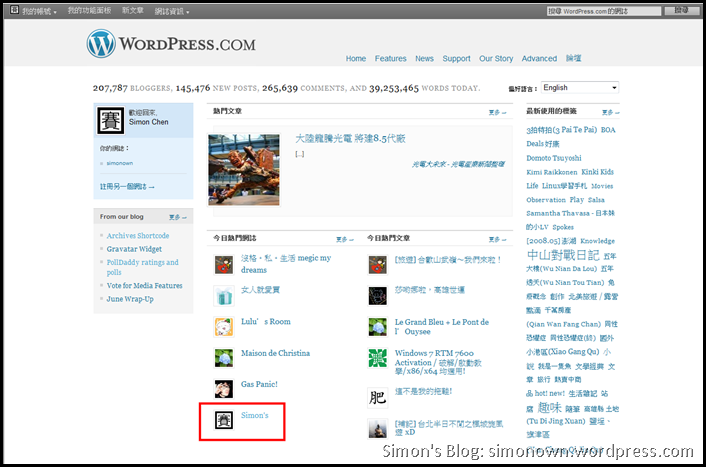Click the Kinki Kids tag

click(x=597, y=172)
